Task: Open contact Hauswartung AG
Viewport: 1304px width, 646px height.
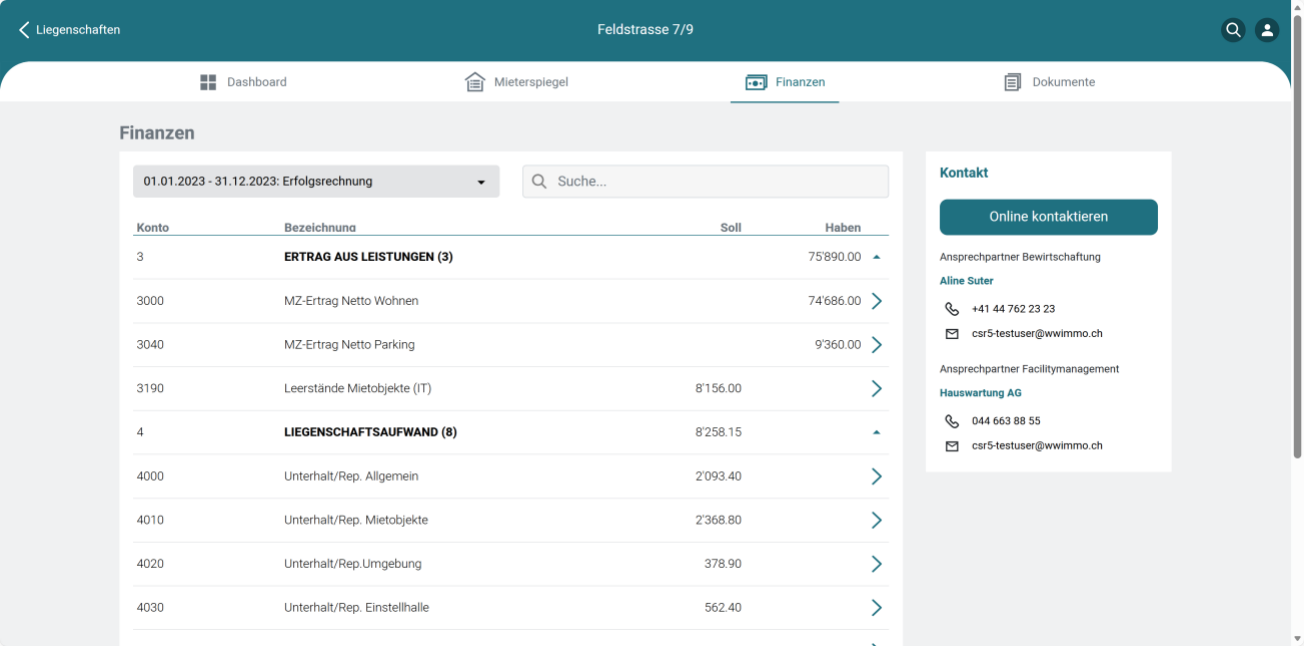Action: pos(981,393)
